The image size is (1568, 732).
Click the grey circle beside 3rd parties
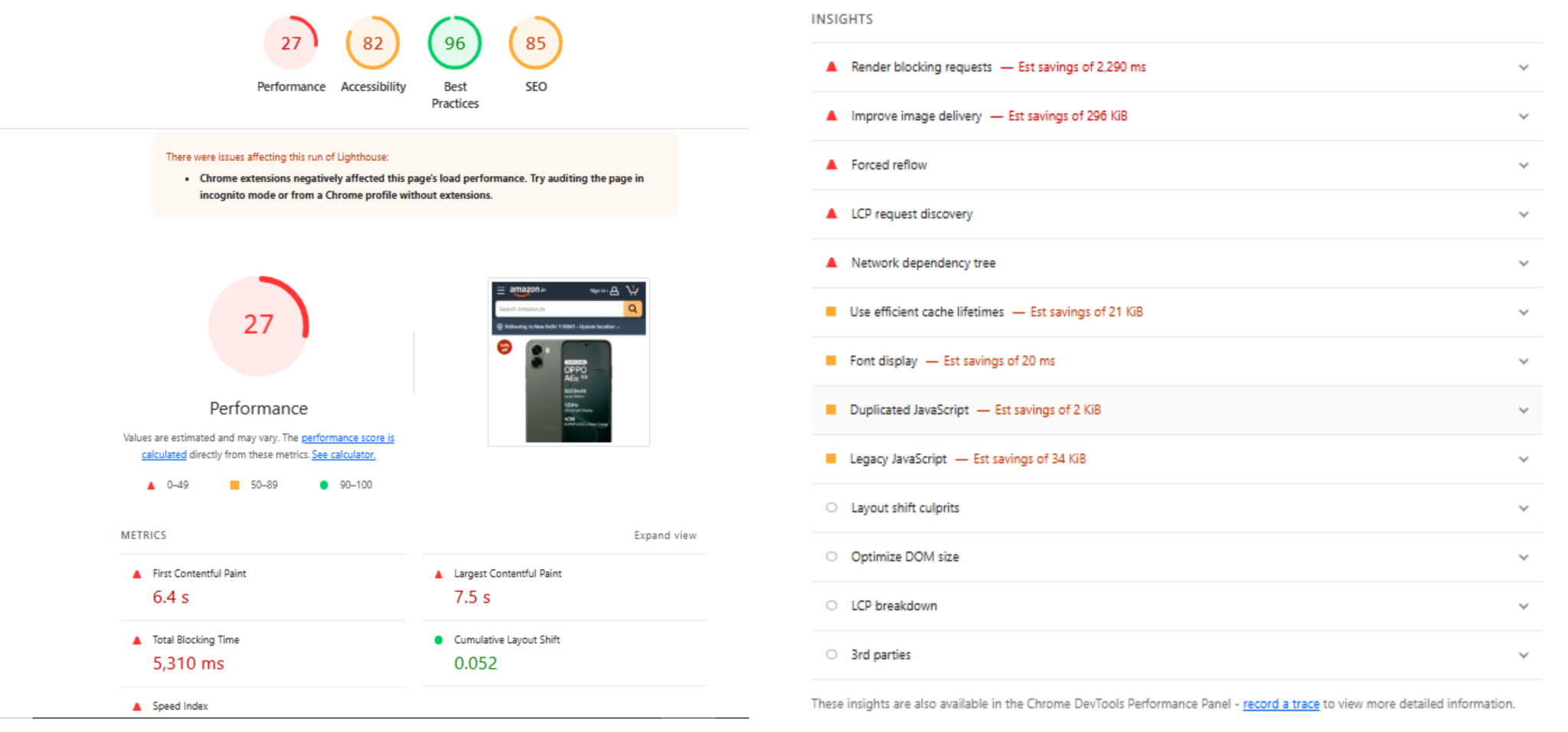[x=831, y=655]
